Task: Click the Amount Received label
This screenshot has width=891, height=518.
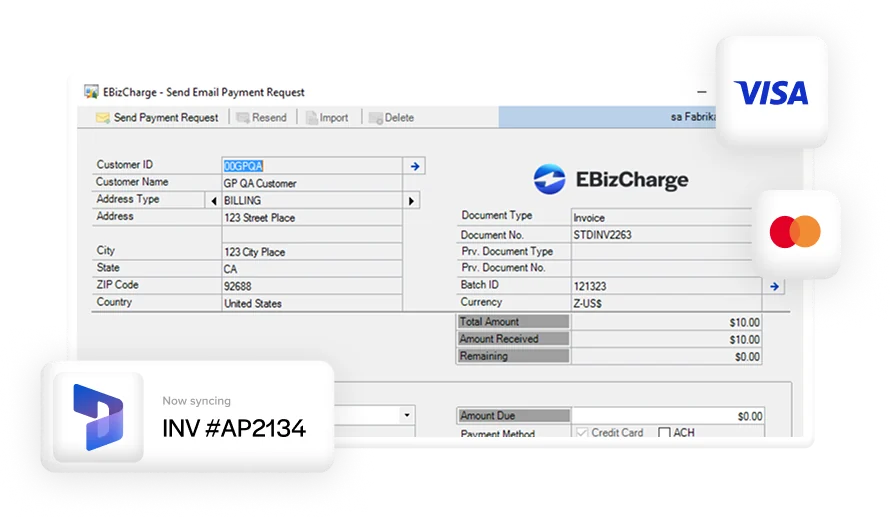Action: [x=513, y=339]
